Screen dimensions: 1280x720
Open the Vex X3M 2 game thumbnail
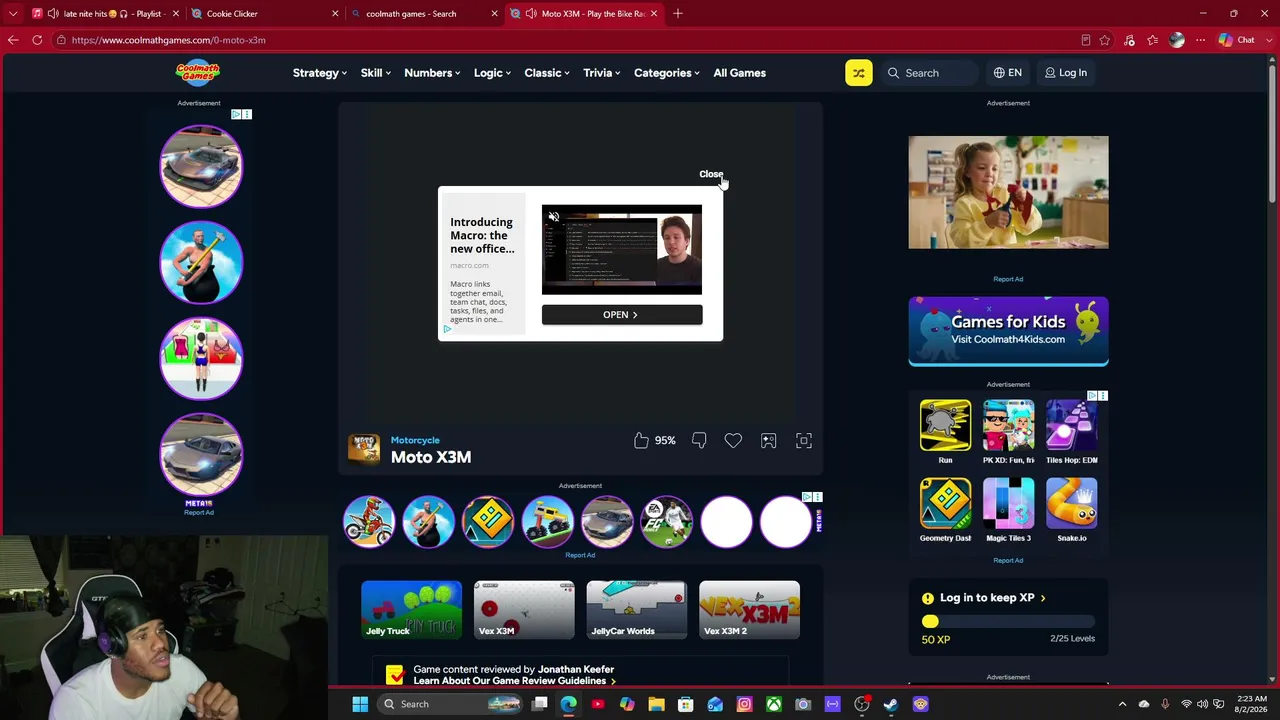749,609
